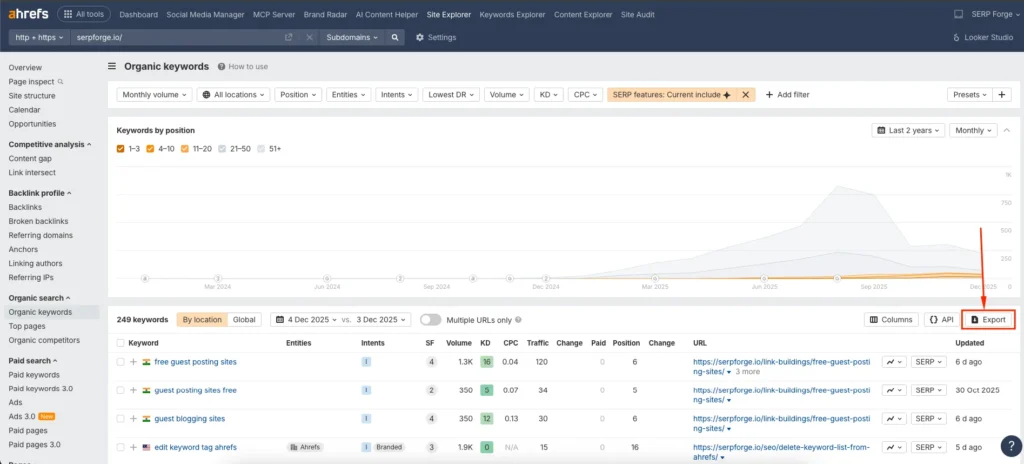Click the search magnifier button in URL bar
The image size is (1024, 464).
[x=396, y=37]
